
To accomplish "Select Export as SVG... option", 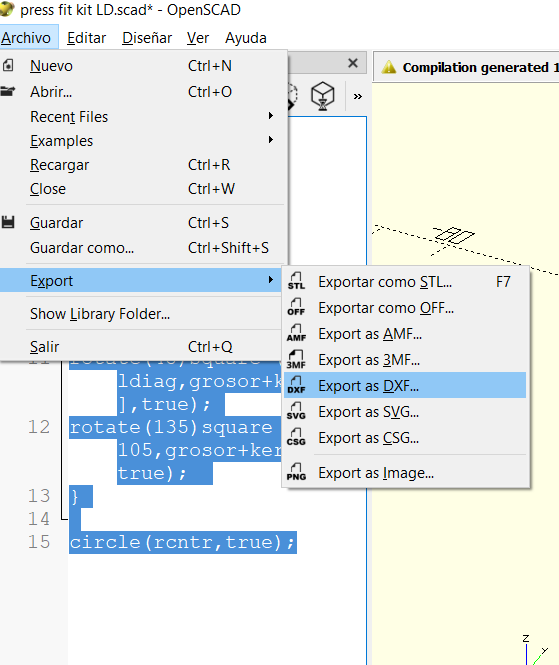I will click(x=405, y=412).
